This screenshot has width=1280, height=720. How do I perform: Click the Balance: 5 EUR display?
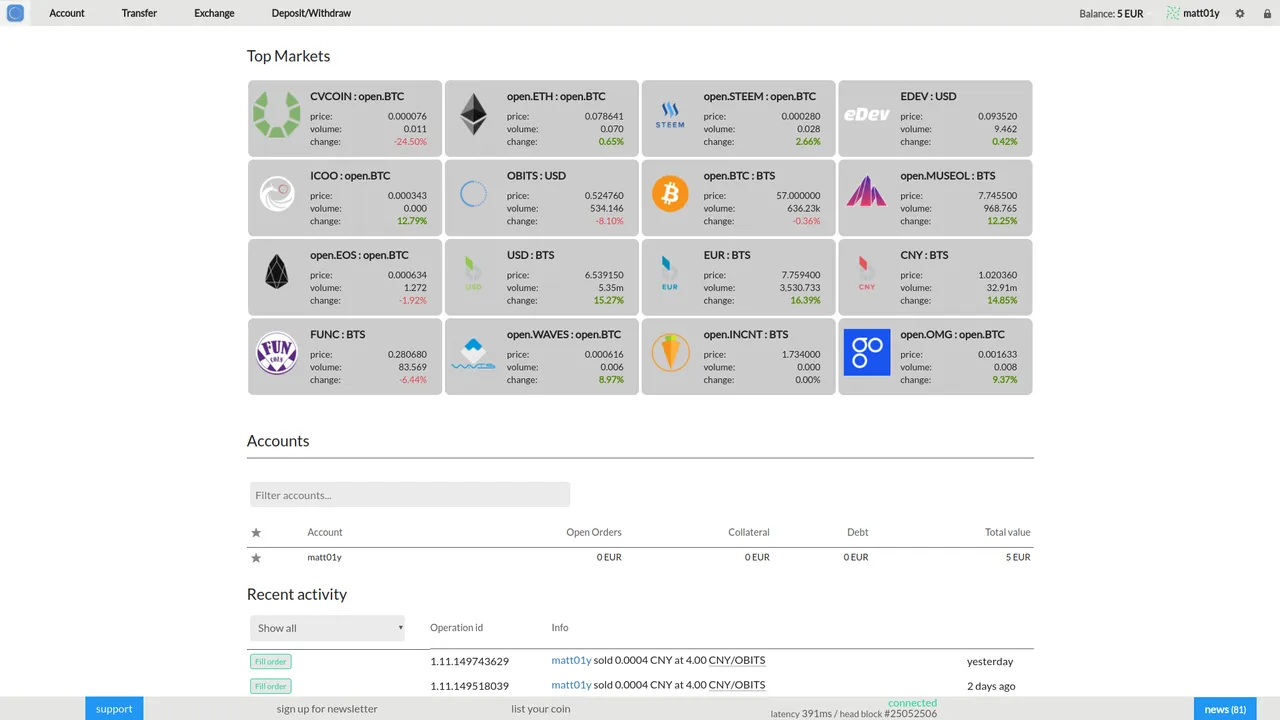pyautogui.click(x=1111, y=14)
